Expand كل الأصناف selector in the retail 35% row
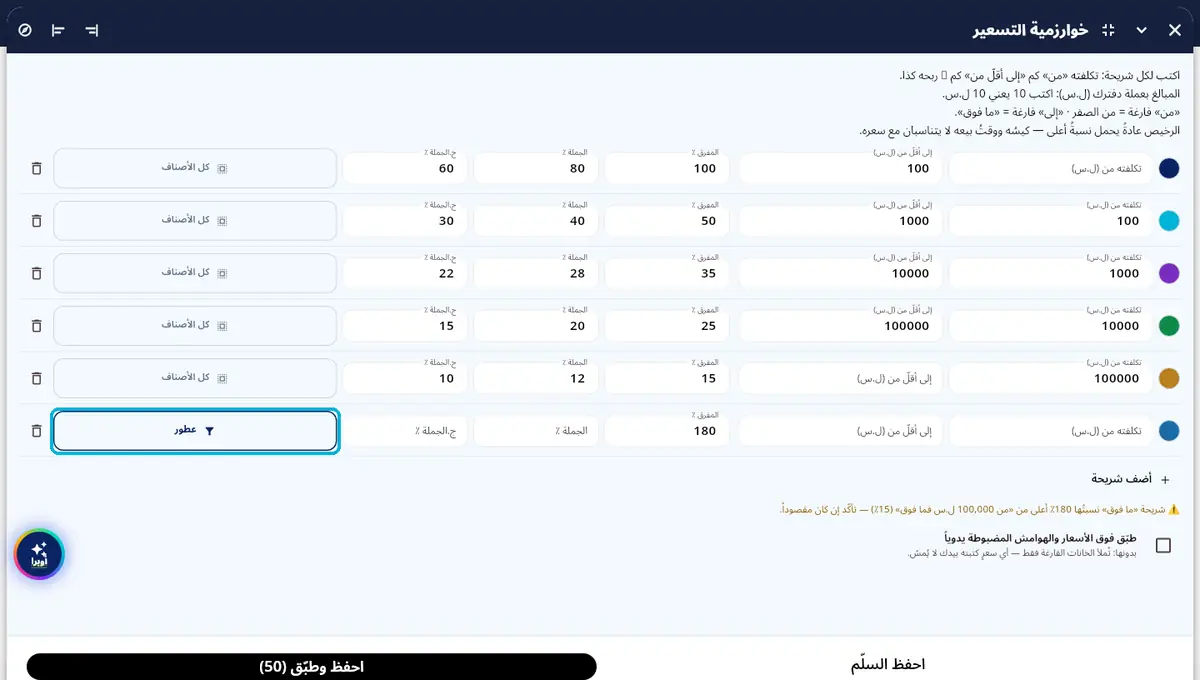Screen dimensions: 1200x680 pos(195,273)
